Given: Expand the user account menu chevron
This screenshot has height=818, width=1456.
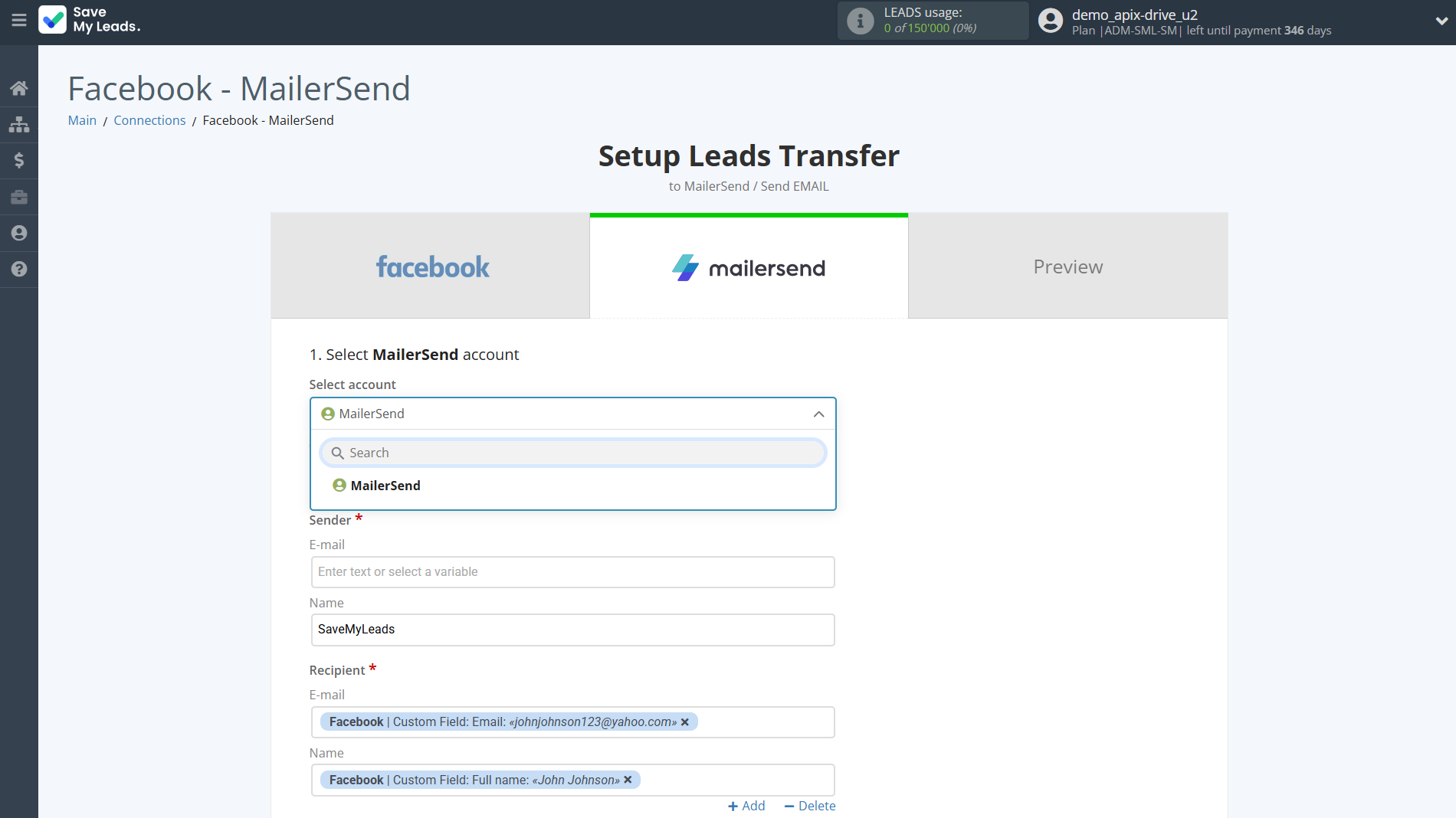Looking at the screenshot, I should [x=1441, y=21].
